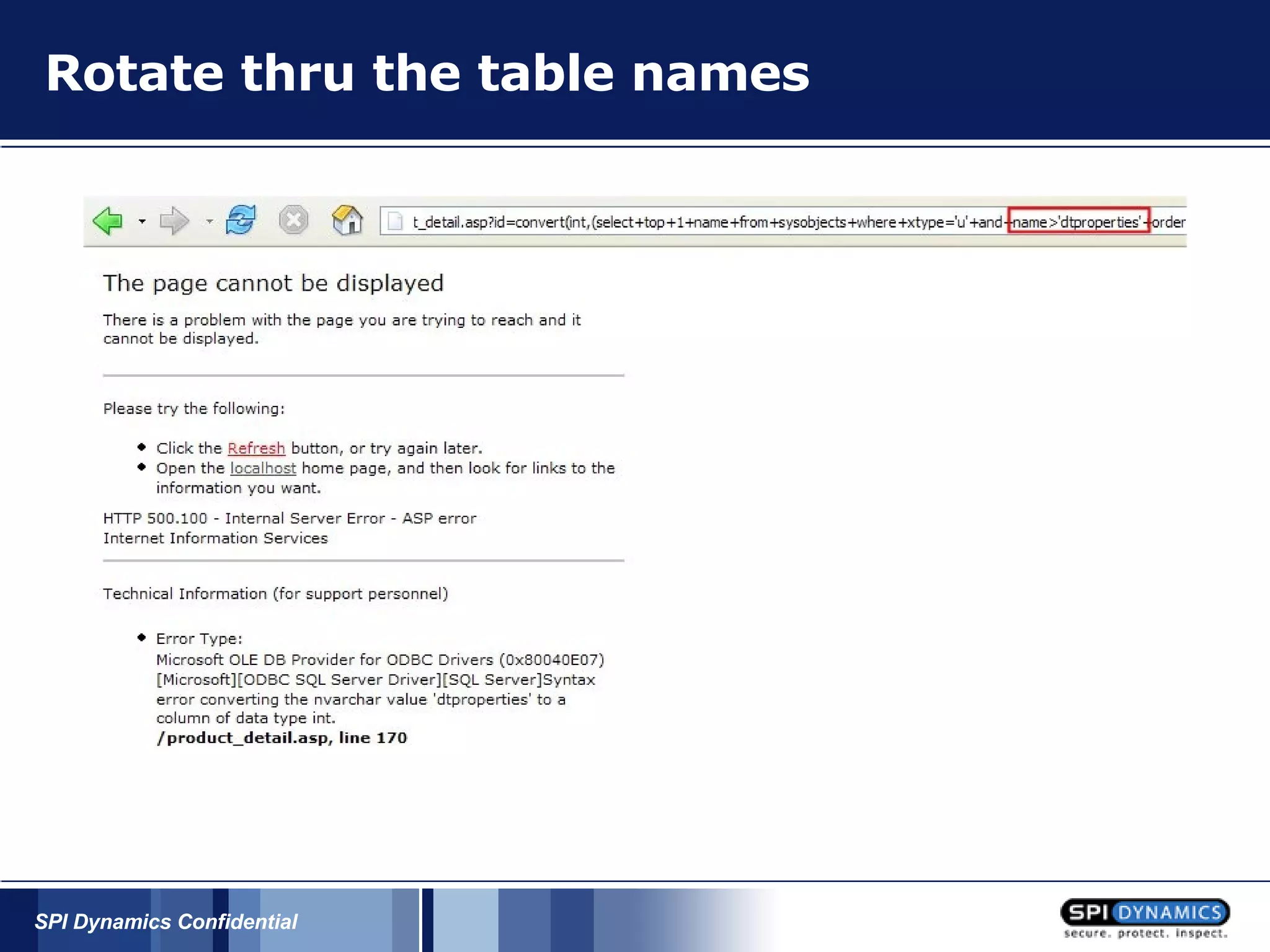Click 'Microsoft OLE DB Provider for ODBC Drivers (0x80040E07)'

380,659
